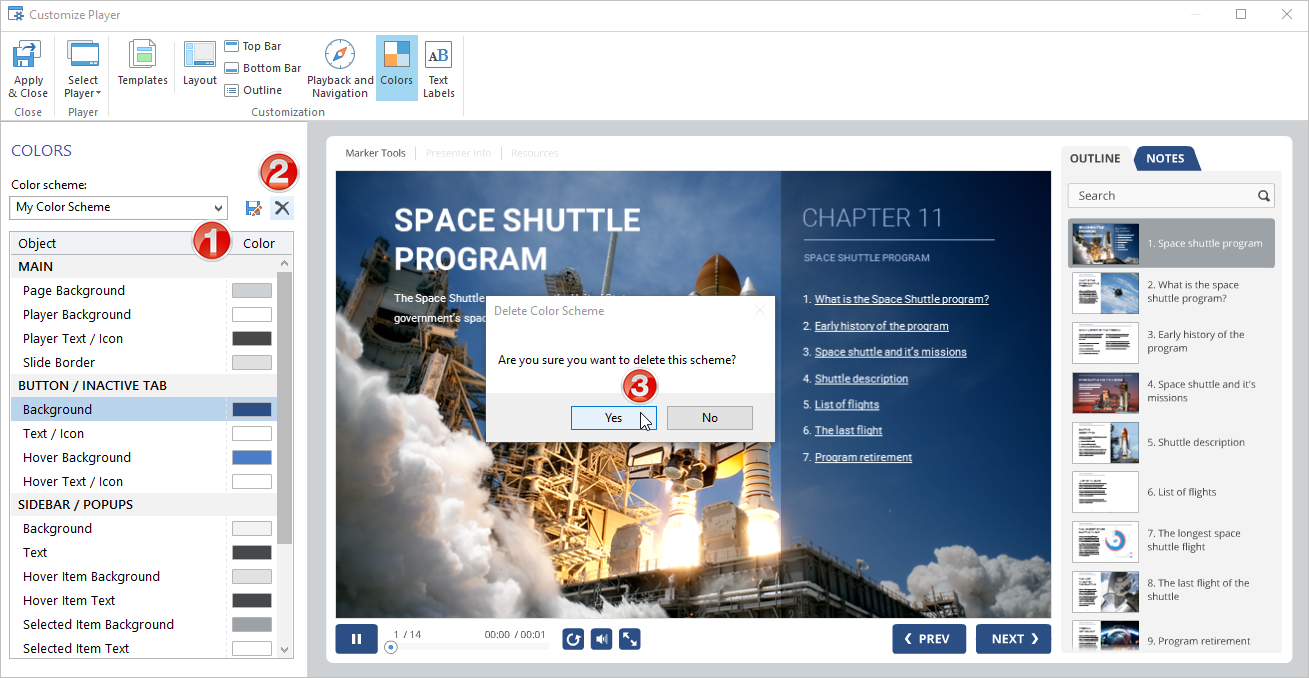1309x678 pixels.
Task: Save the current color scheme icon
Action: [x=254, y=208]
